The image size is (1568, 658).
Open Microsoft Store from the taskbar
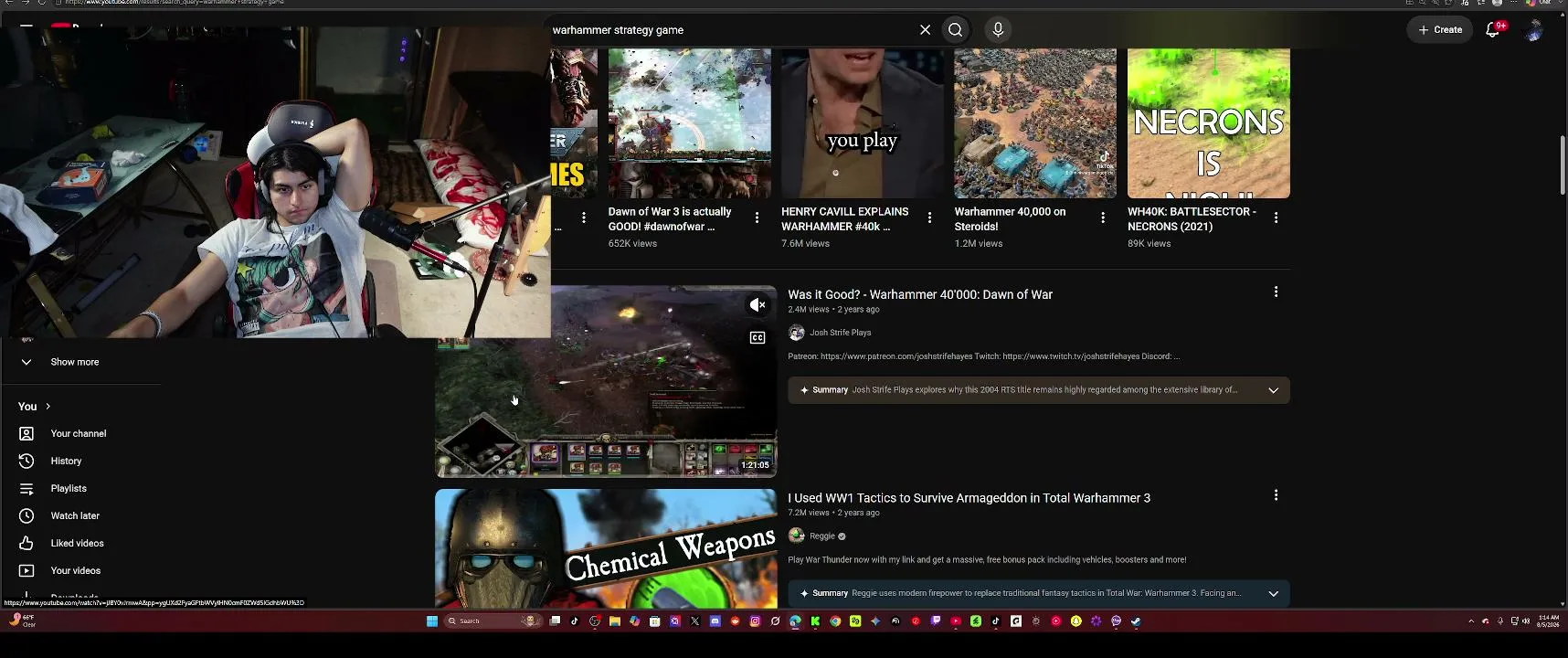(x=655, y=621)
